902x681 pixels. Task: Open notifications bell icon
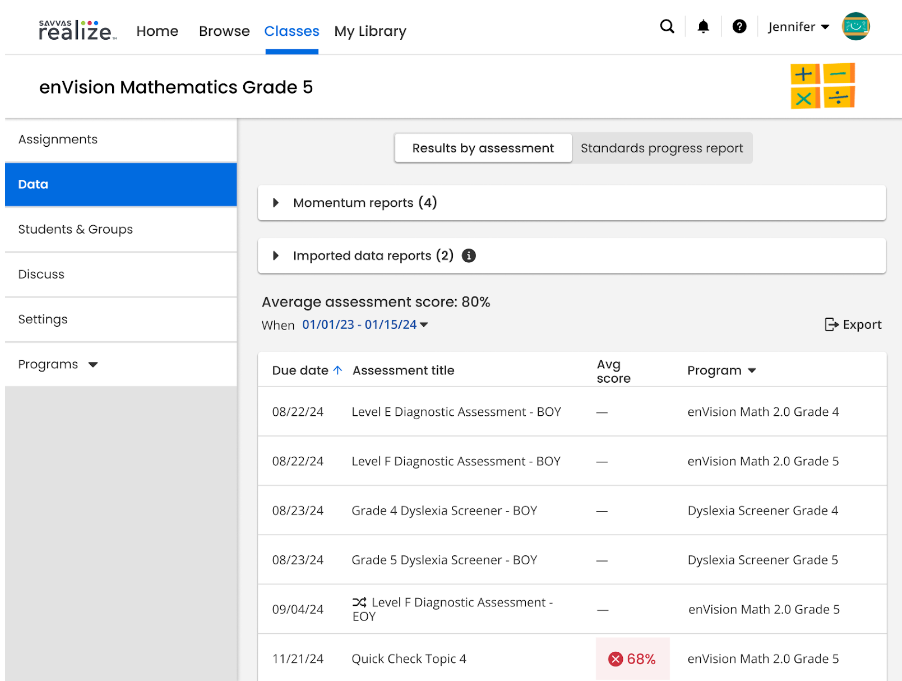click(703, 26)
